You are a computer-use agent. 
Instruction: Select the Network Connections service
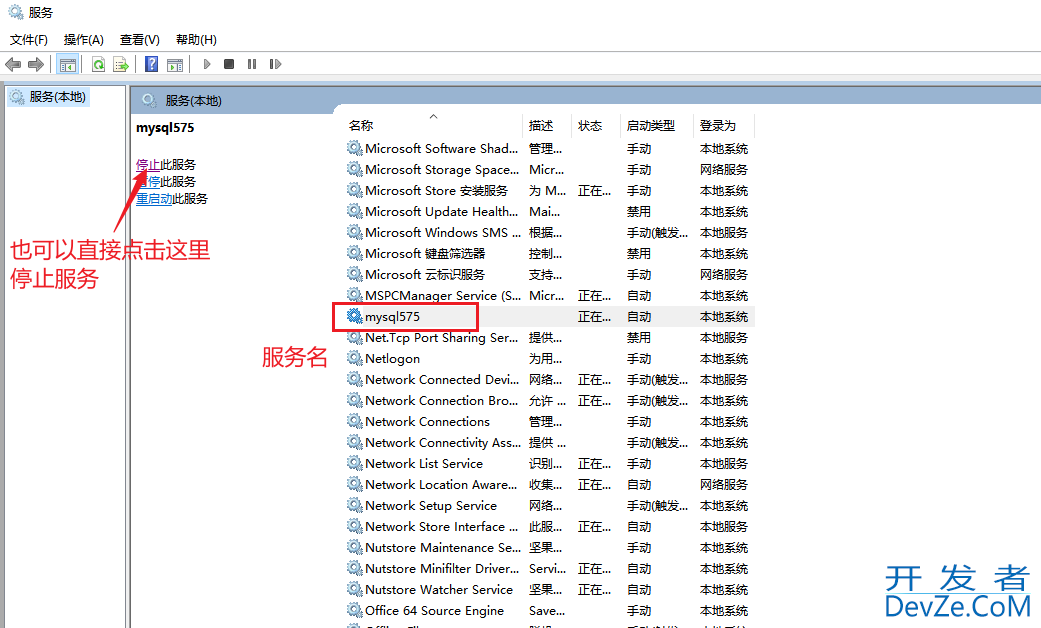pos(550,422)
